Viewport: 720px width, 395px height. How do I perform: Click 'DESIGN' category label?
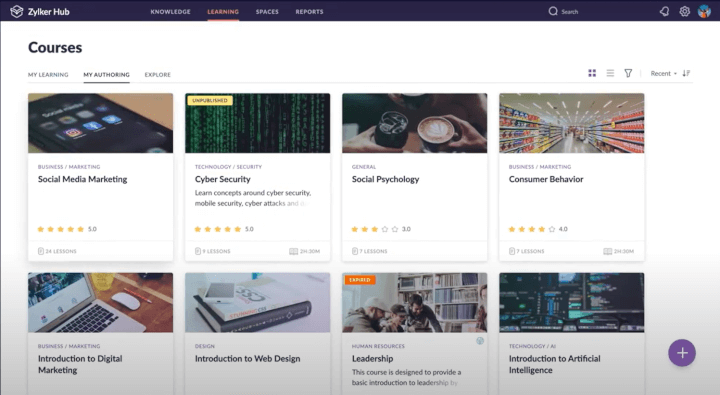205,346
